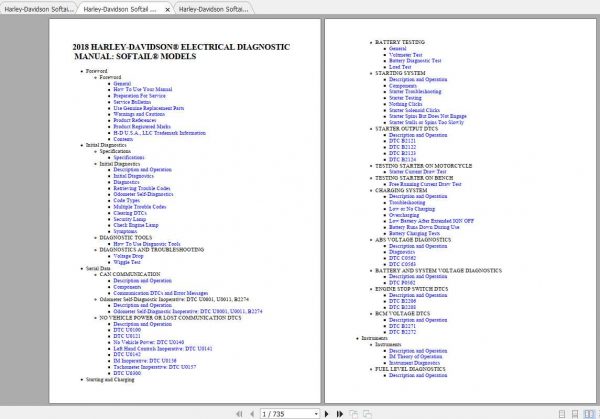Click 'FUEL LEVEL DIAGNOSTICS' heading text
This screenshot has height=419, width=600.
[x=410, y=369]
